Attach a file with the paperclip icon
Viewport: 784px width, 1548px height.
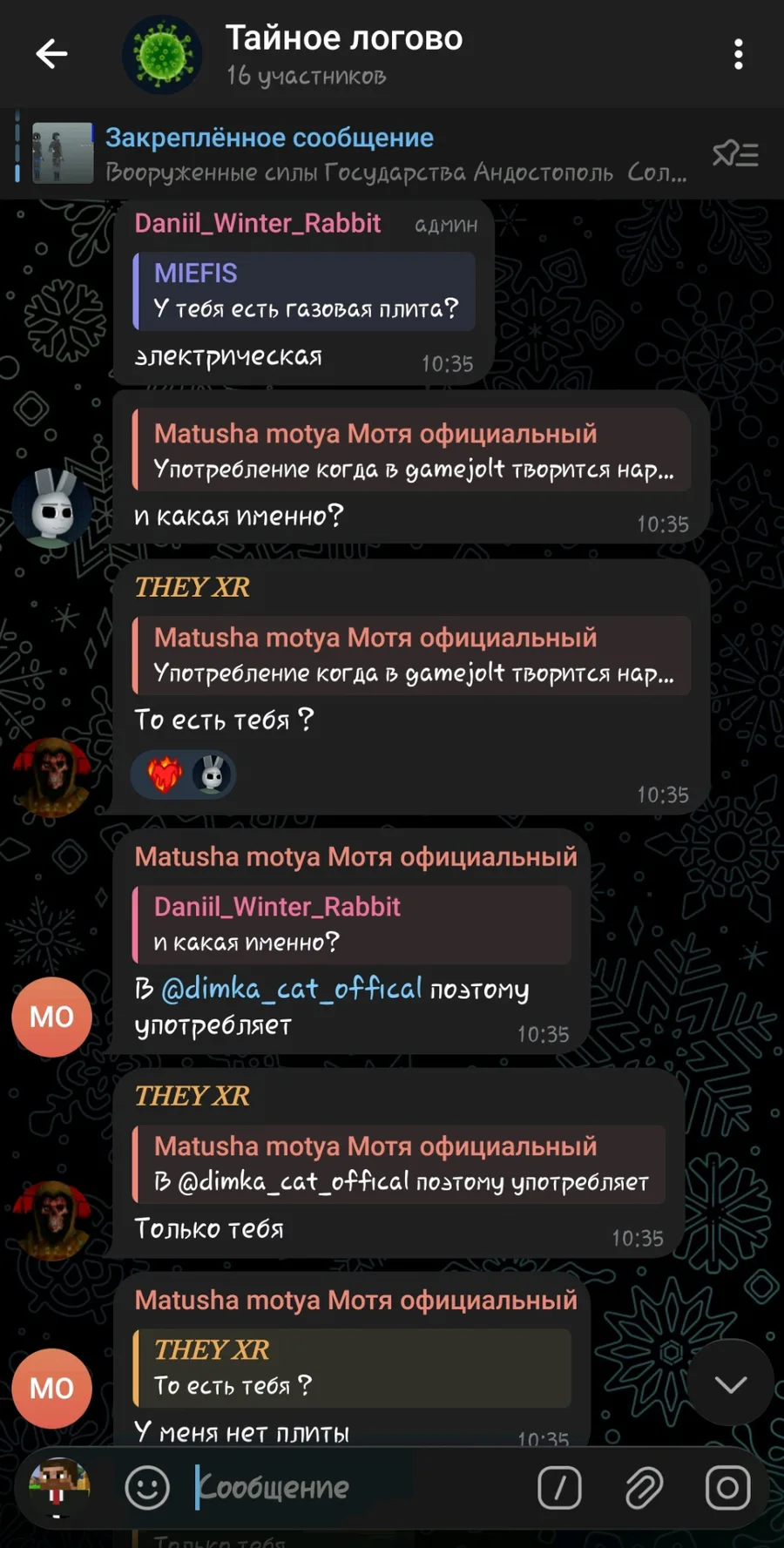coord(644,1487)
